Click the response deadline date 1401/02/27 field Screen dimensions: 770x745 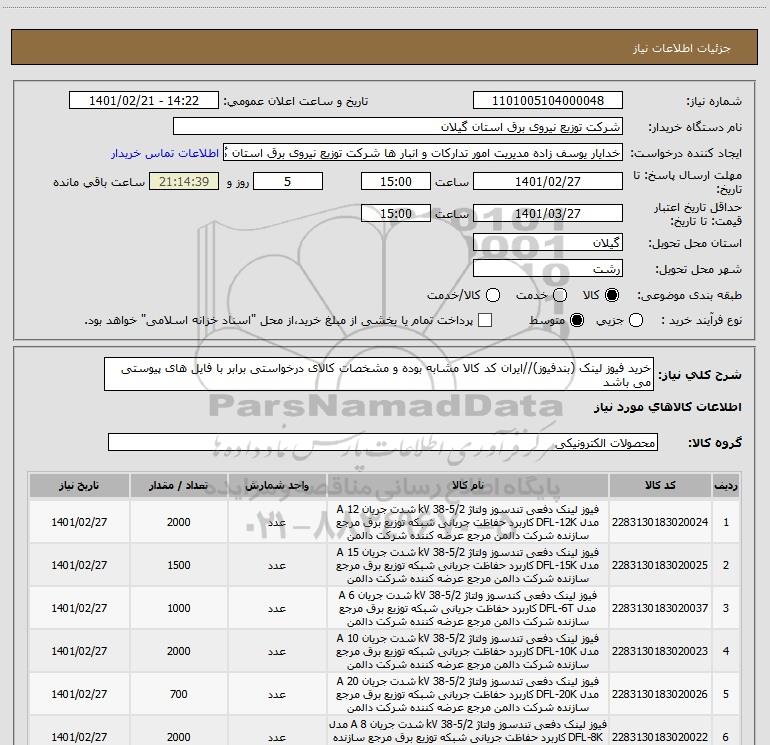[x=548, y=182]
